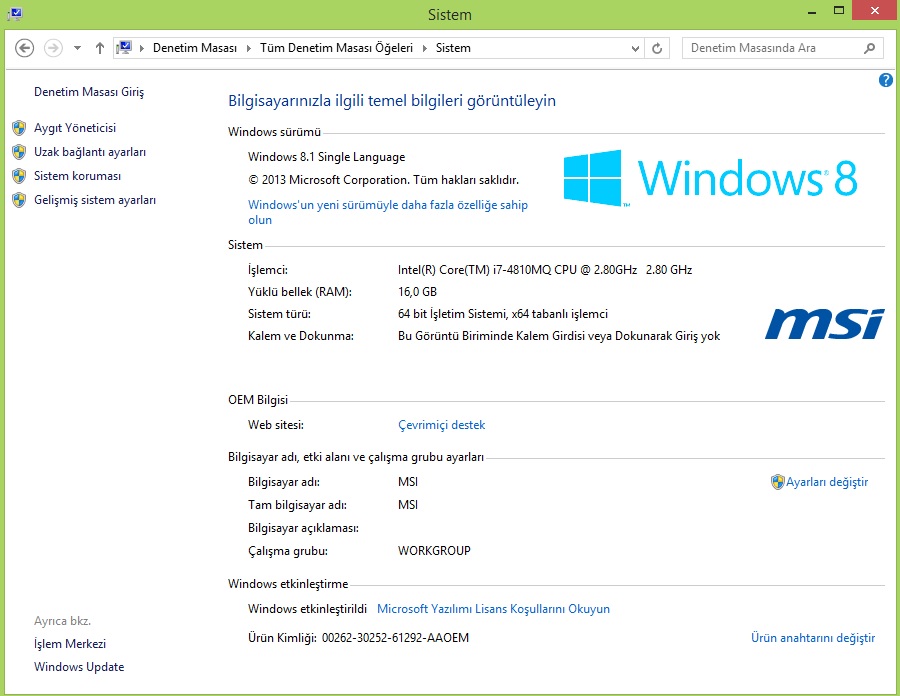The width and height of the screenshot is (900, 696).
Task: Click the page heading Bilgisayarınızla ilgili temel bilgileri
Action: click(392, 101)
